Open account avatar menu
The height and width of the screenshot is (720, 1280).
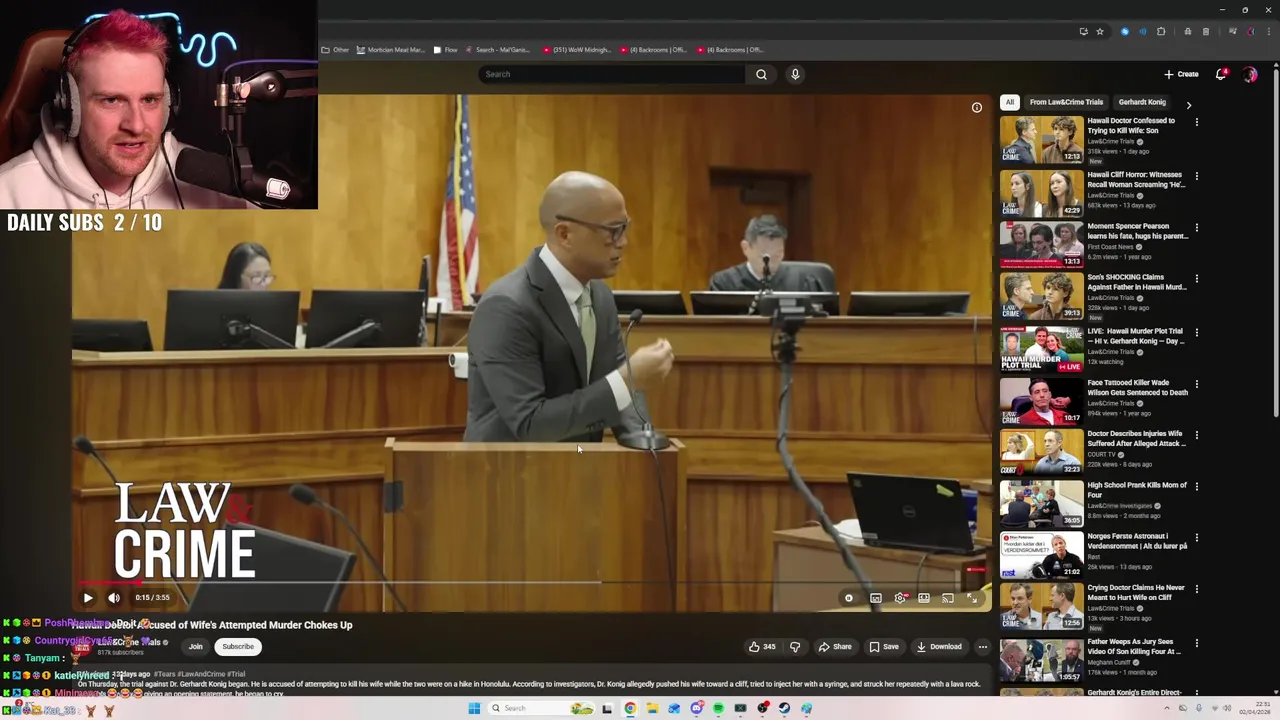tap(1250, 74)
